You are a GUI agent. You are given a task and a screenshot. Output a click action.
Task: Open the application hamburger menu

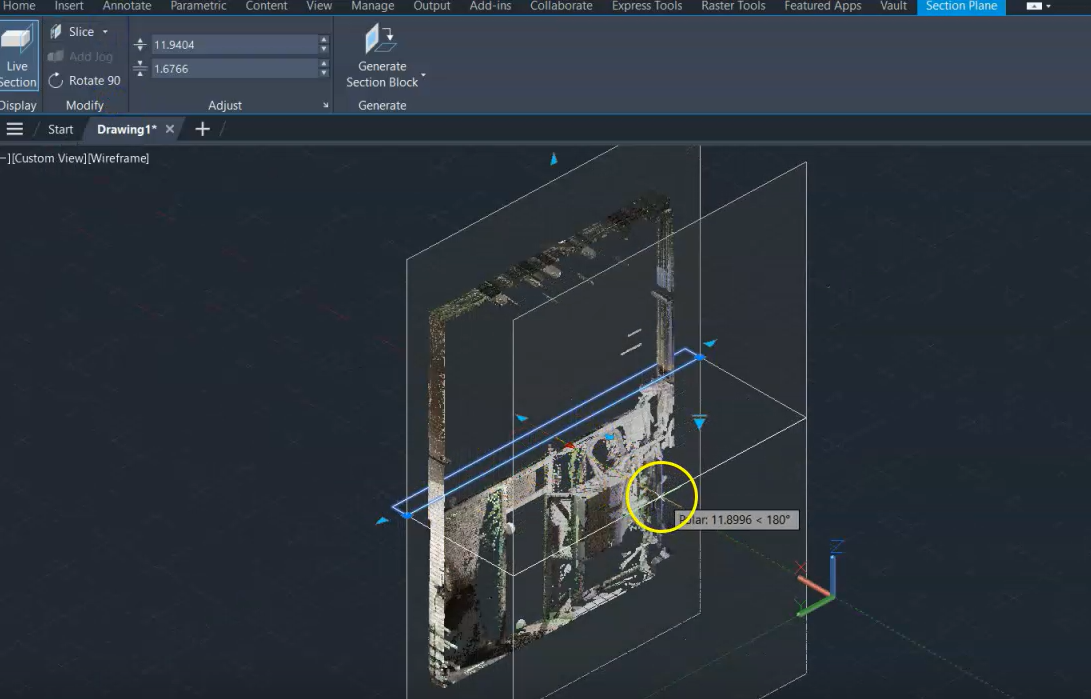point(15,128)
